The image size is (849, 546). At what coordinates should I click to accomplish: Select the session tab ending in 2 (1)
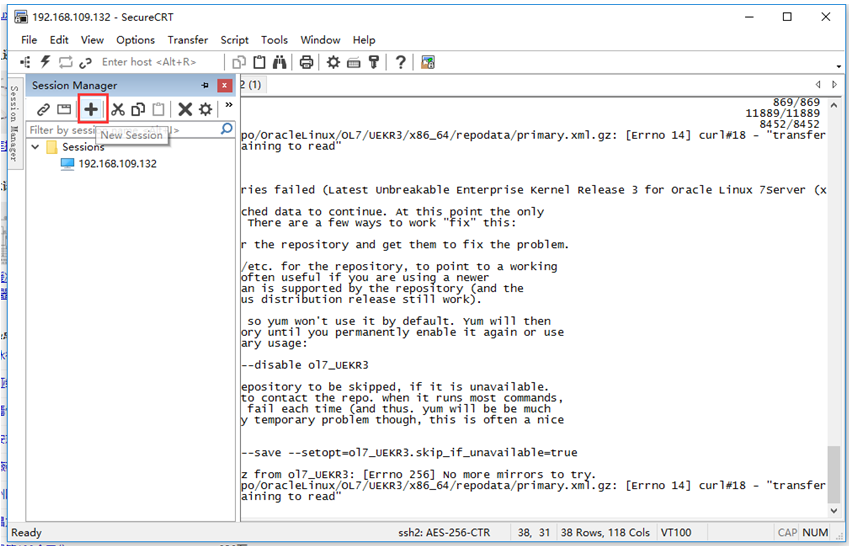click(x=251, y=84)
